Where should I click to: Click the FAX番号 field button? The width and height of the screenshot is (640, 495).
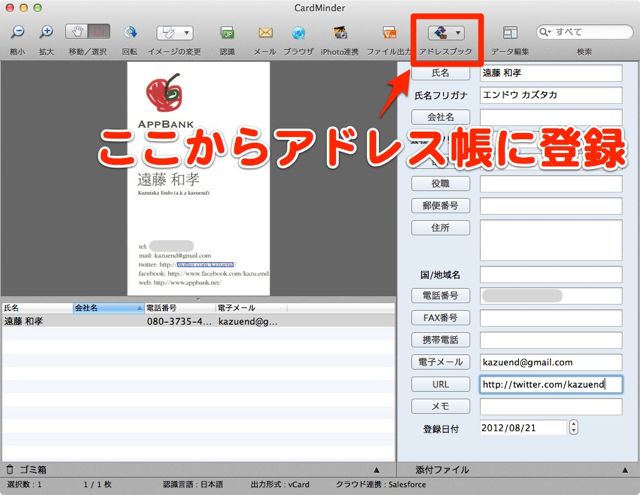click(440, 317)
